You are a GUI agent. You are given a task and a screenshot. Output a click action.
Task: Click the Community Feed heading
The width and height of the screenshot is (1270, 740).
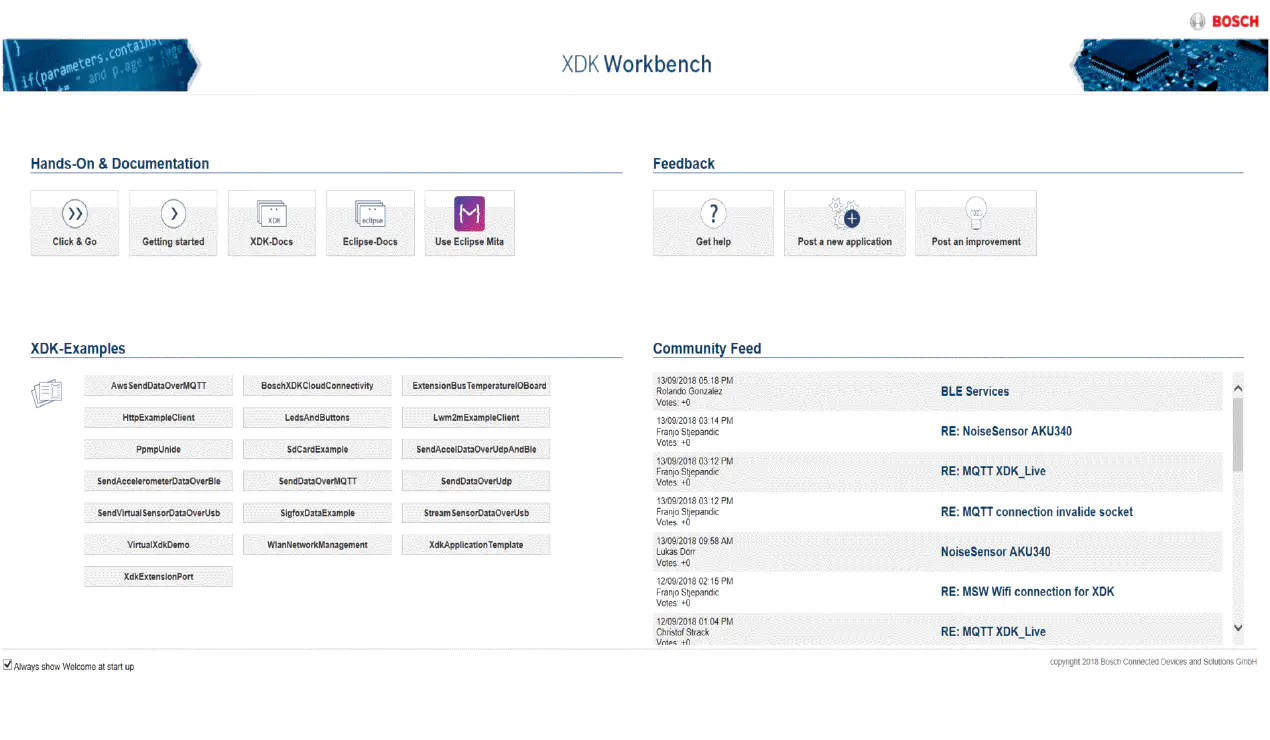point(707,349)
